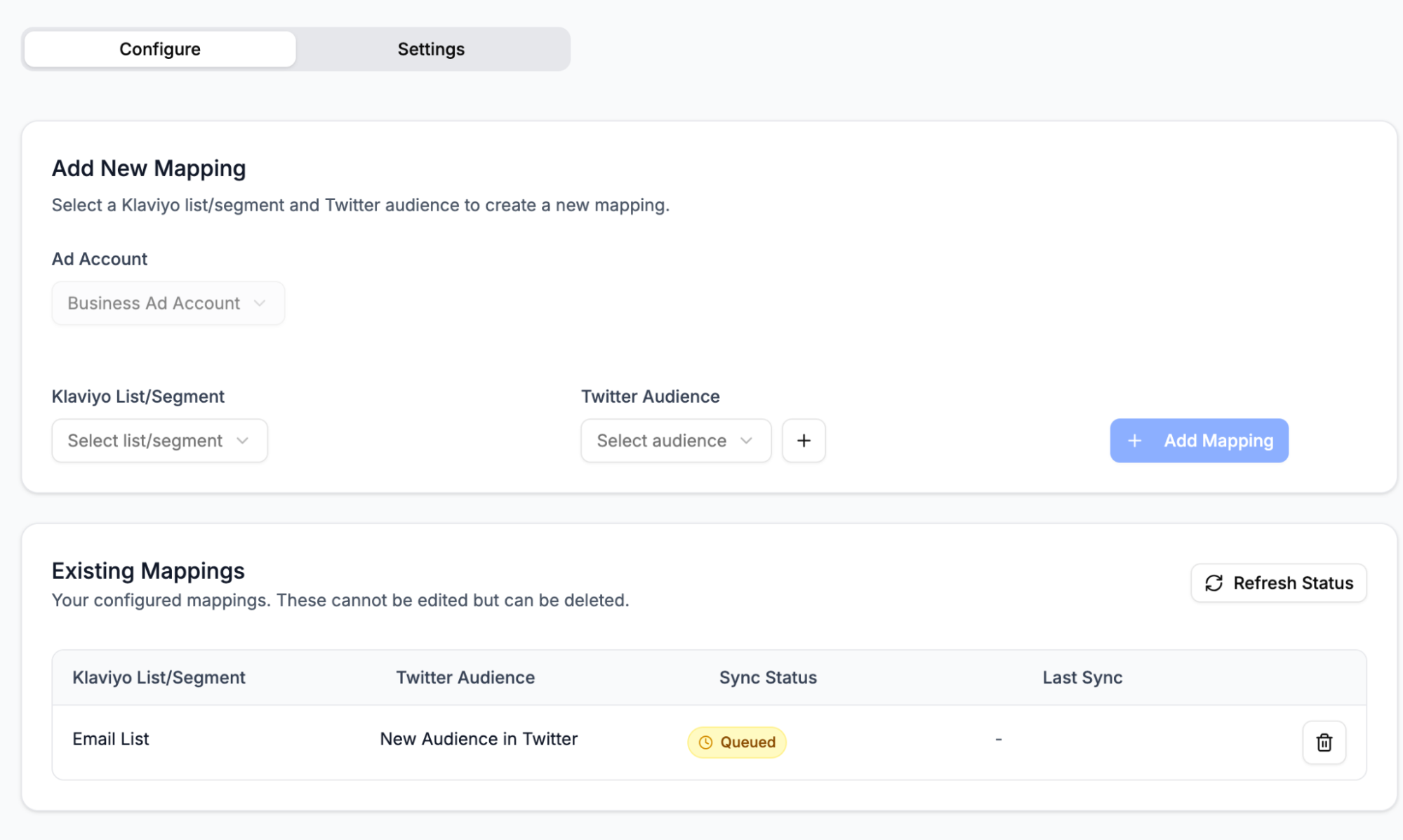Delete the Email List mapping

1324,742
